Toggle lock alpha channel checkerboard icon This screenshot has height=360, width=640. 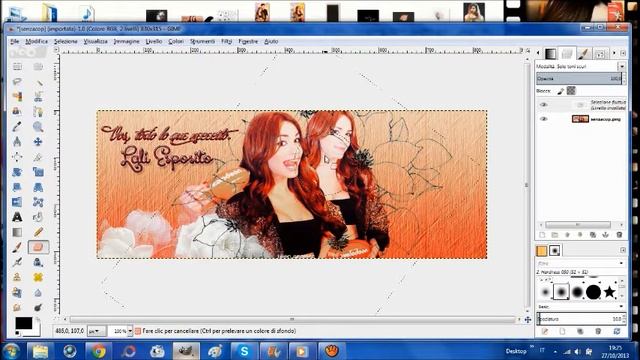tap(571, 91)
